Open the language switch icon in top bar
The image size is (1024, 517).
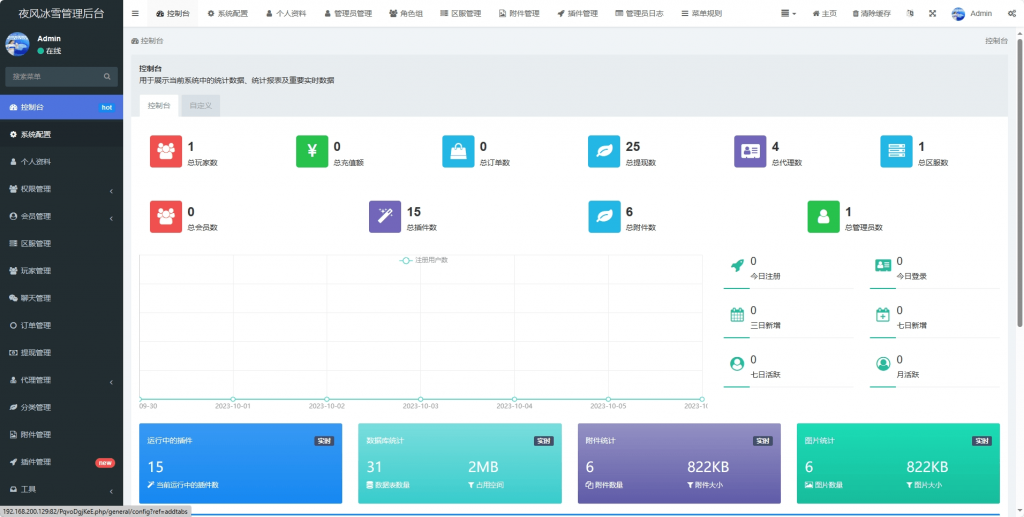(910, 13)
